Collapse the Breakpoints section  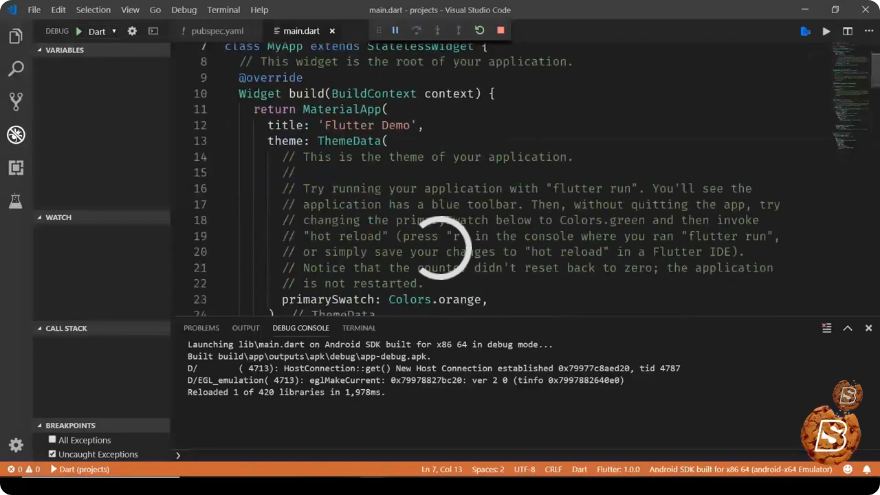102,425
